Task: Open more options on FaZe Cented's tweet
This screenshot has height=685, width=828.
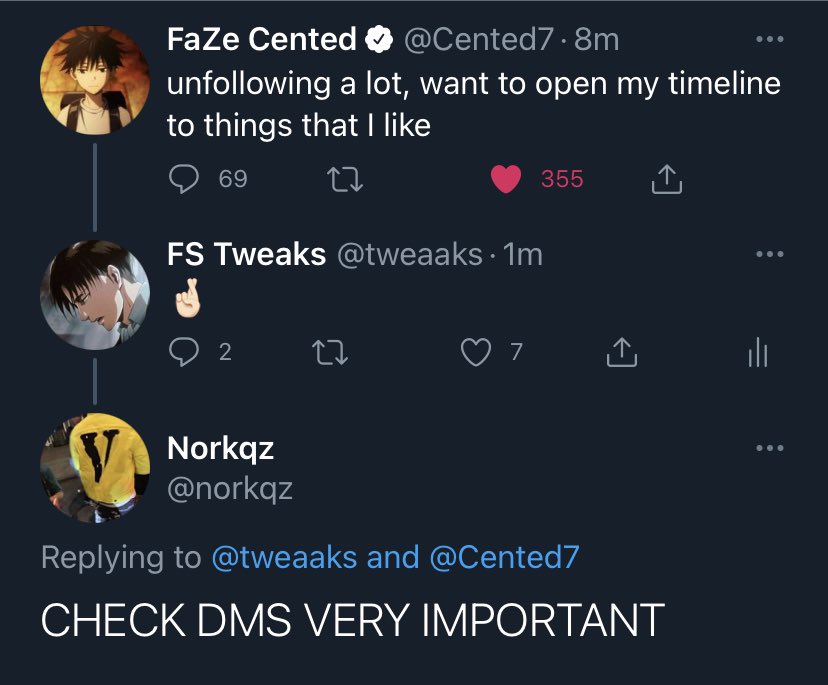Action: click(x=767, y=40)
